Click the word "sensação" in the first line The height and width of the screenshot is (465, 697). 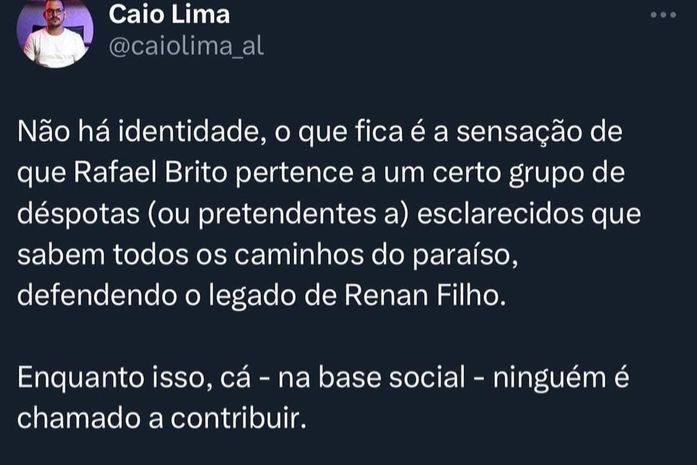[519, 132]
